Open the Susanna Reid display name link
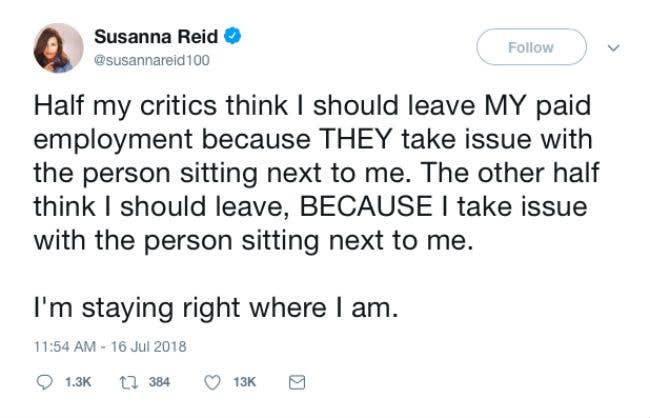The image size is (650, 418). (x=156, y=38)
